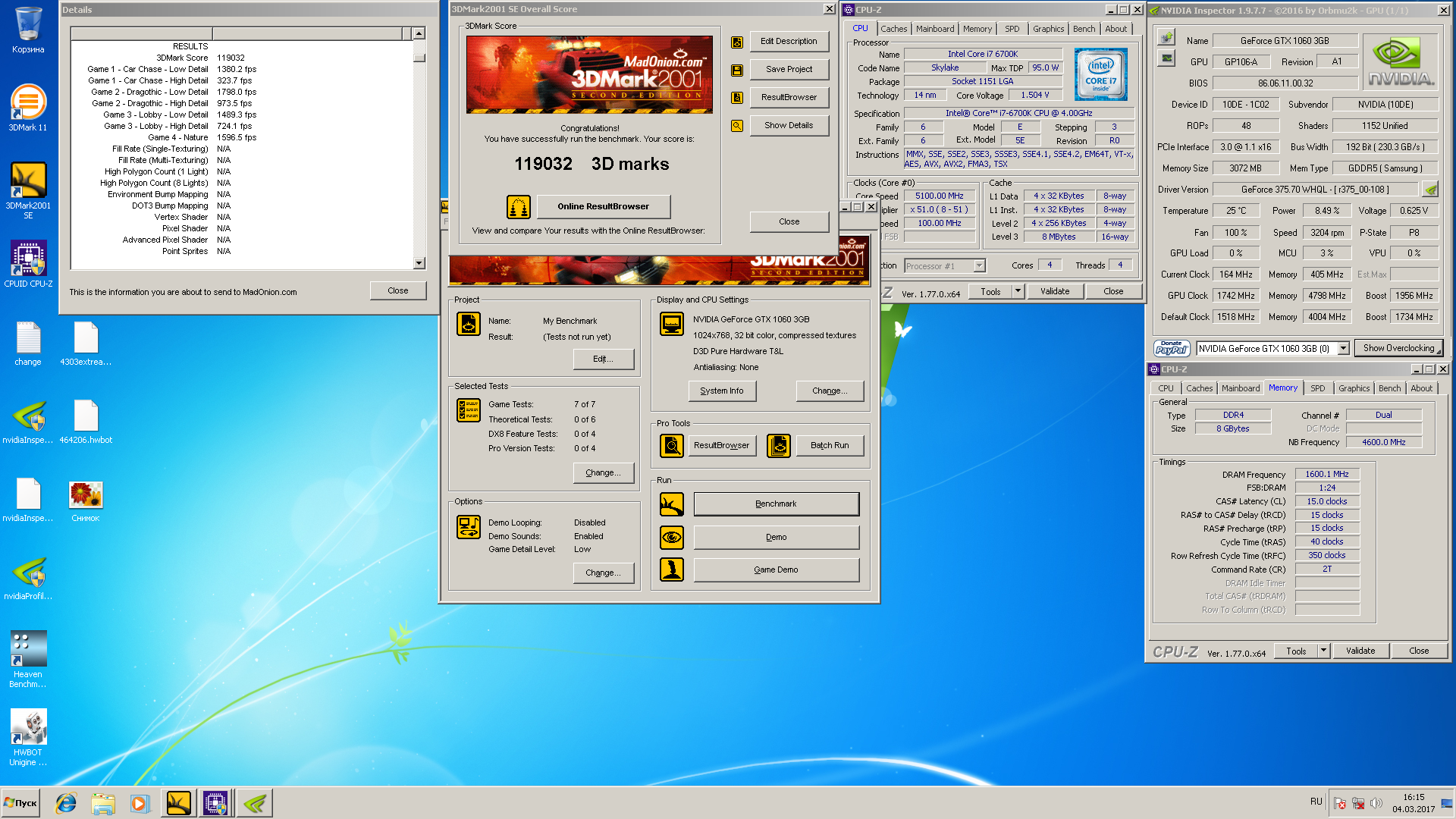This screenshot has width=1456, height=819.
Task: Click Change... under Selected Tests
Action: (x=603, y=472)
